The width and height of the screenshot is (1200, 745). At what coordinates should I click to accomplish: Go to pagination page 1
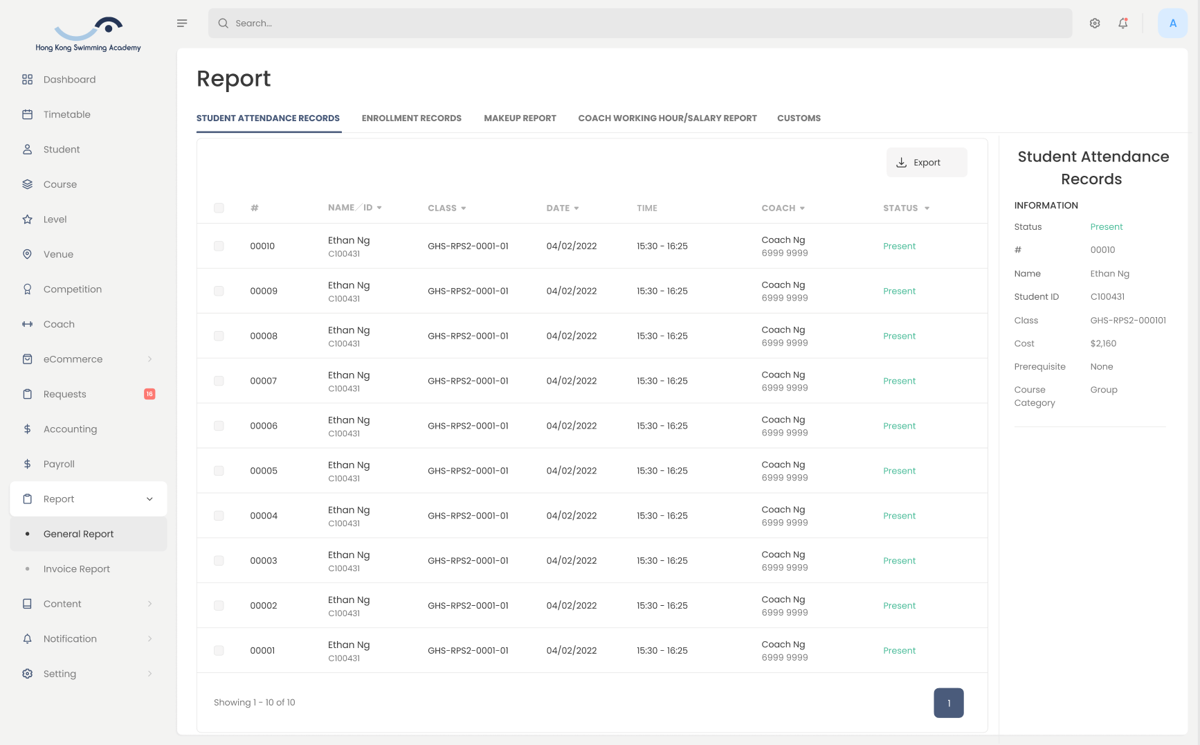pos(949,703)
